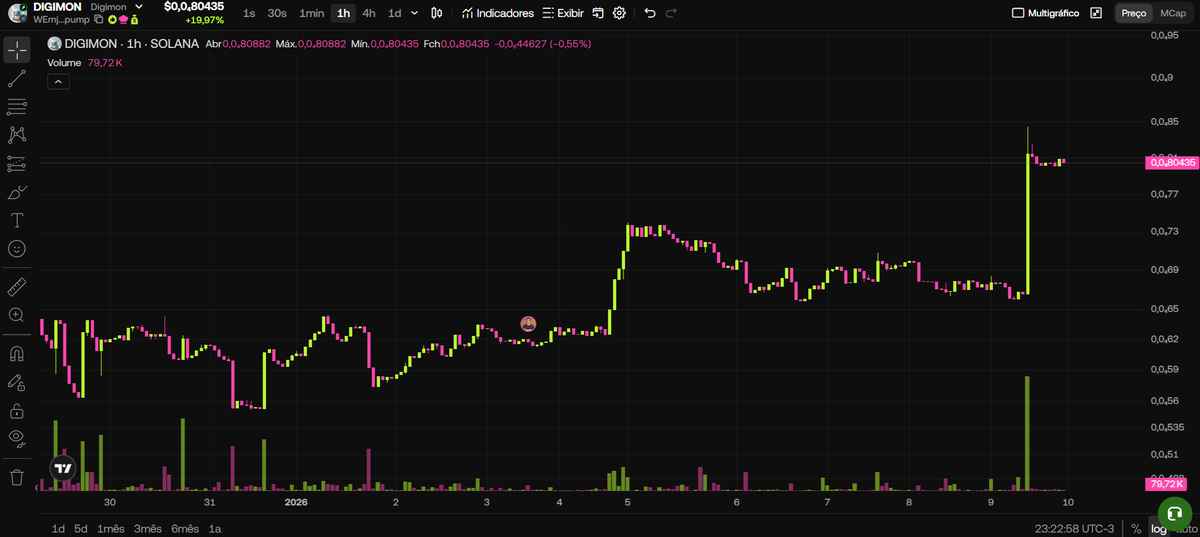The image size is (1200, 537).
Task: Collapse the indicator legend chevron
Action: tap(58, 82)
